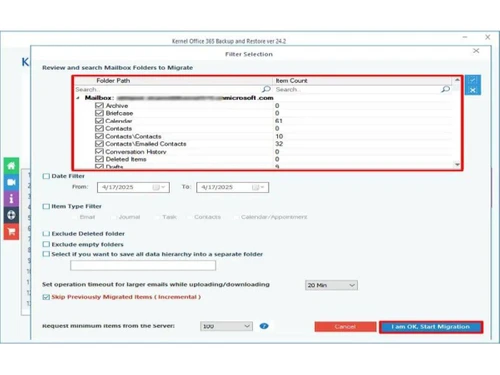Collapse the Mailbox tree node
The height and width of the screenshot is (375, 500).
(x=78, y=98)
